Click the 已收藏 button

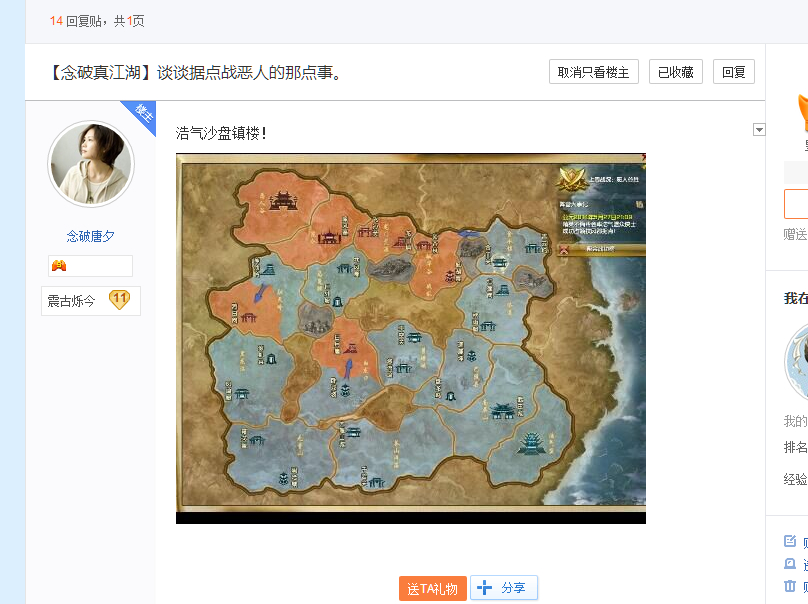click(x=676, y=72)
